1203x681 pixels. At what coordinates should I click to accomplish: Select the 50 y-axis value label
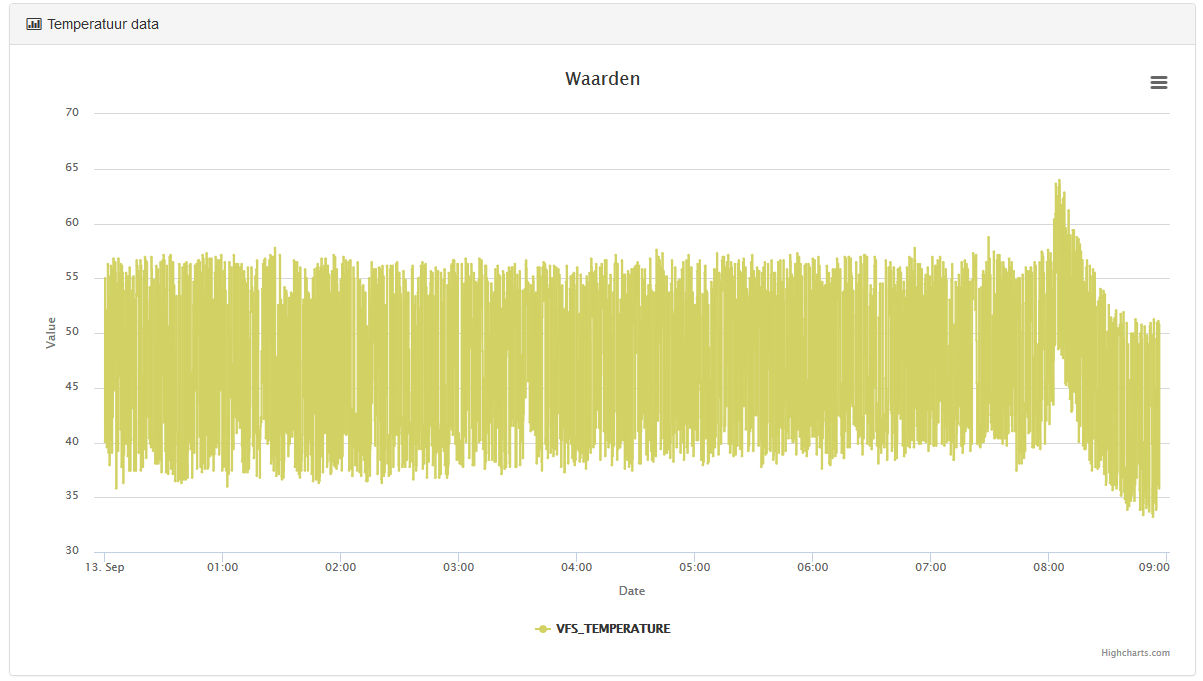point(72,332)
